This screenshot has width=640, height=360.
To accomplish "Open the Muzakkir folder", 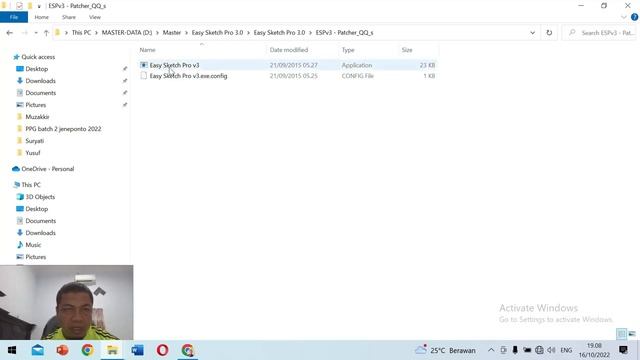I will pyautogui.click(x=37, y=117).
